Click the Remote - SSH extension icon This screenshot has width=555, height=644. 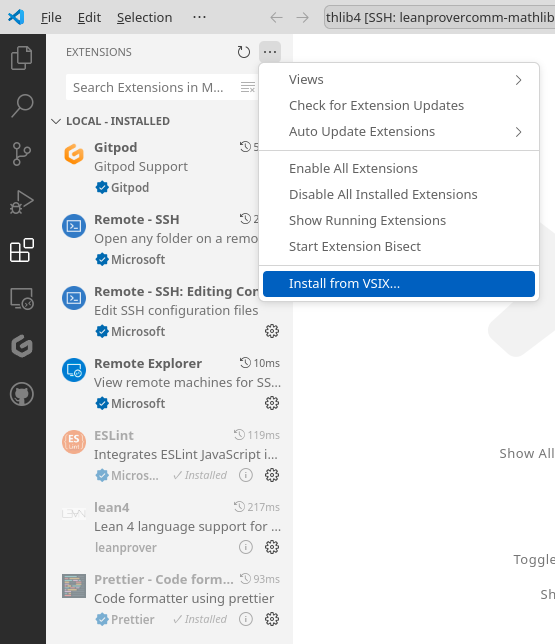coord(74,226)
